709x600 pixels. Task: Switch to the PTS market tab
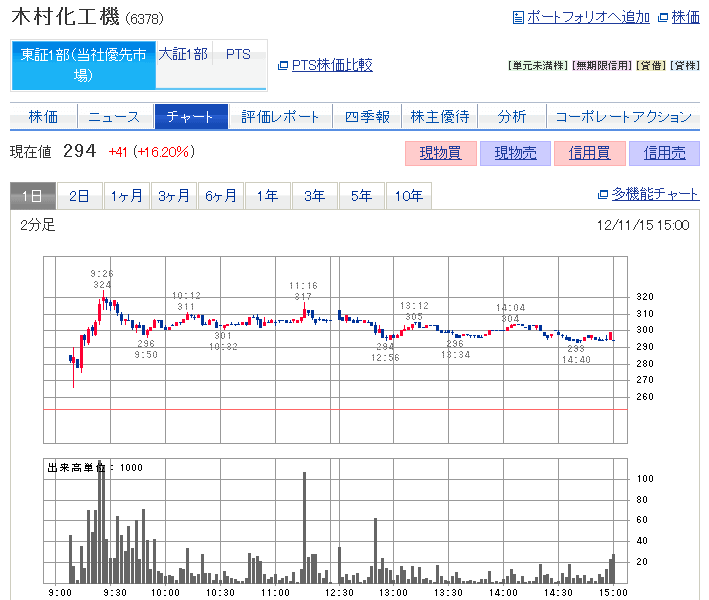click(x=238, y=55)
